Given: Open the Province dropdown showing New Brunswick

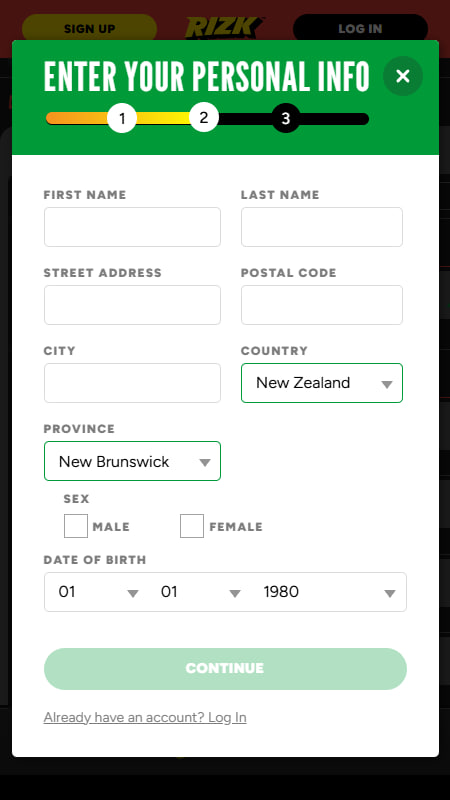Looking at the screenshot, I should coord(132,461).
